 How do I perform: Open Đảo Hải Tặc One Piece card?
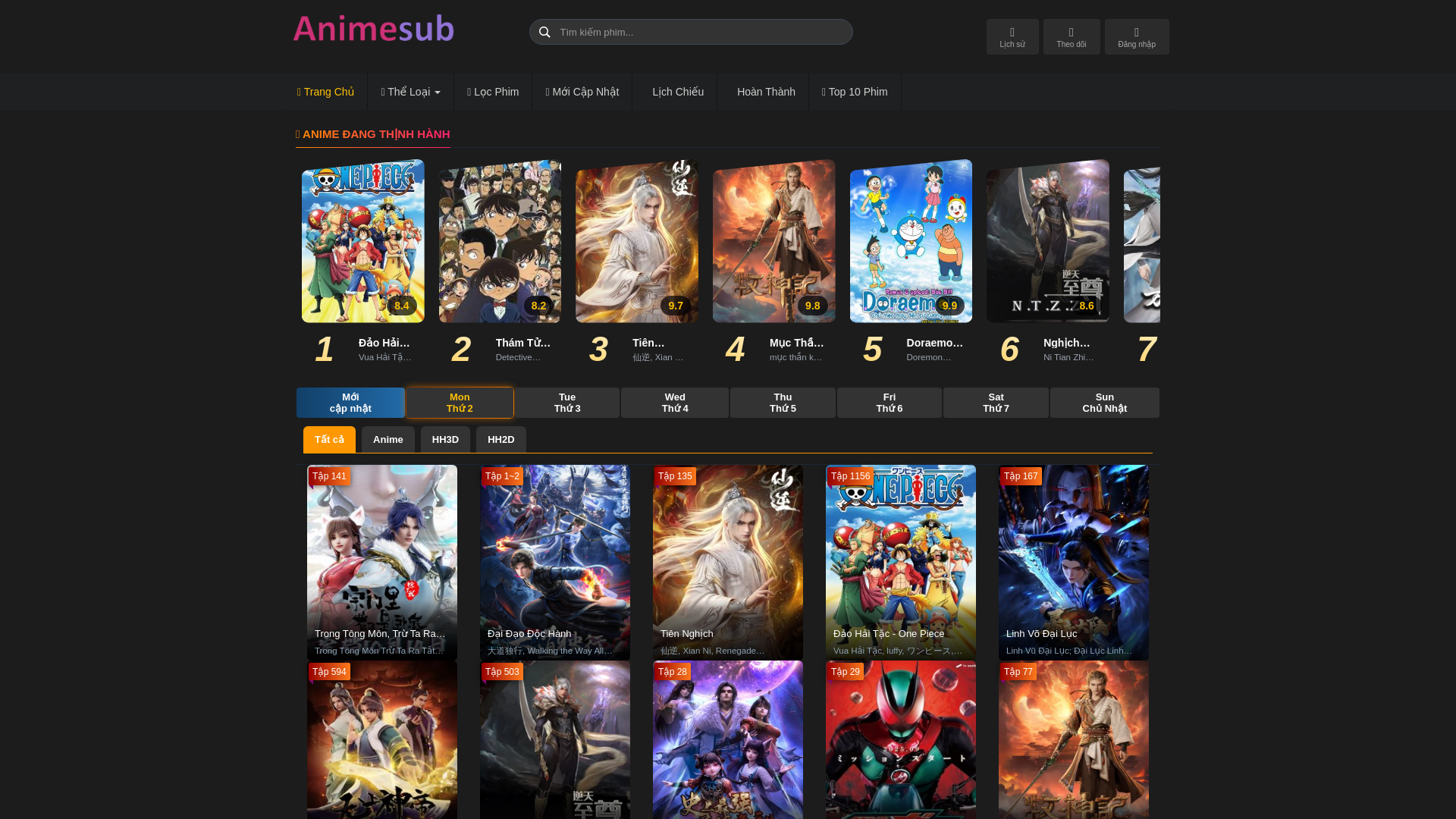(x=901, y=562)
